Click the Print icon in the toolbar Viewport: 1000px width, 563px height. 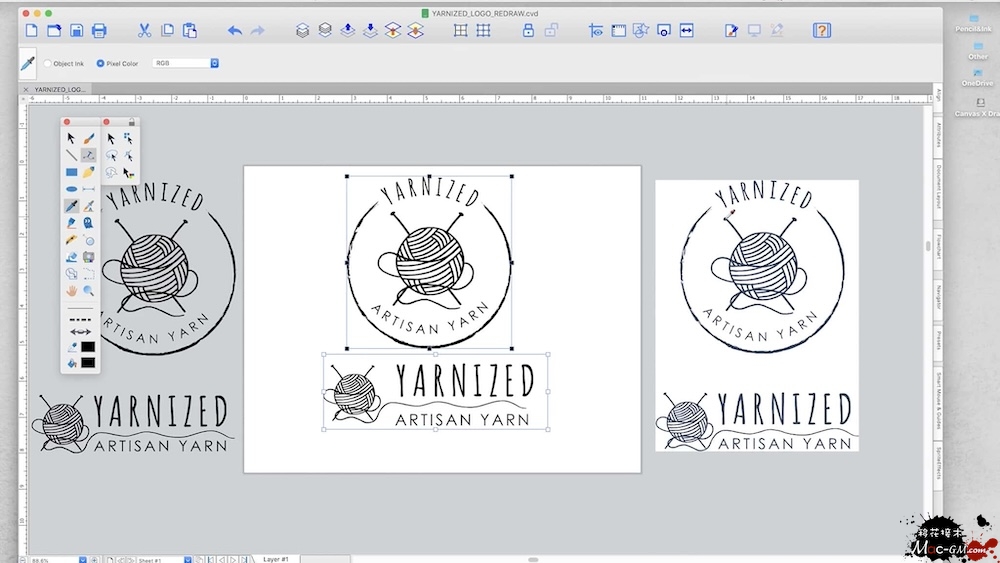99,31
